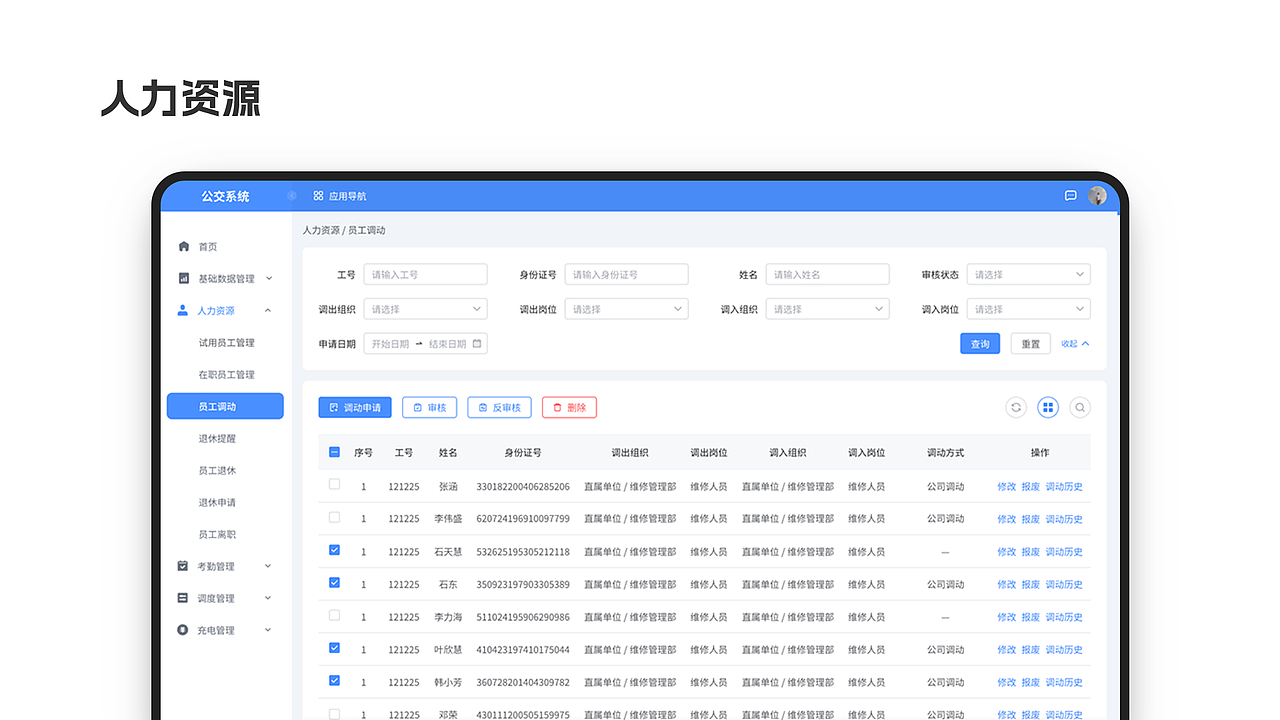Open 员工离职 in sidebar

[x=217, y=535]
